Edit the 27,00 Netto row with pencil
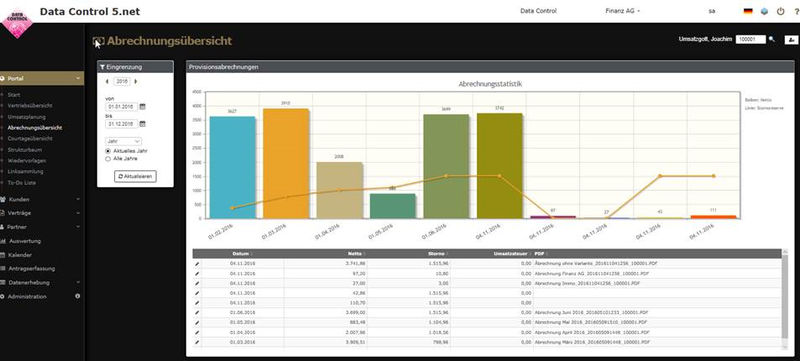800x361 pixels. 197,283
